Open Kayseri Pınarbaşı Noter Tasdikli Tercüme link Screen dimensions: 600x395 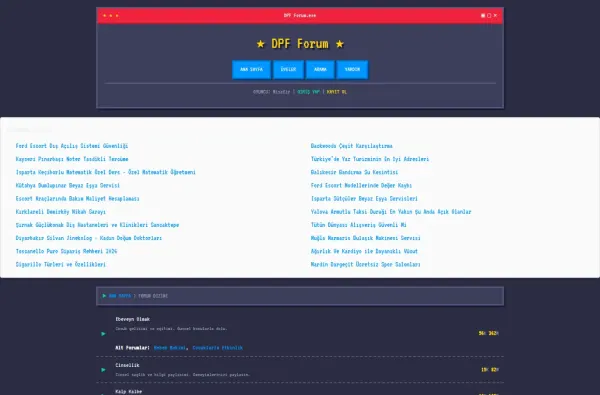tap(72, 159)
